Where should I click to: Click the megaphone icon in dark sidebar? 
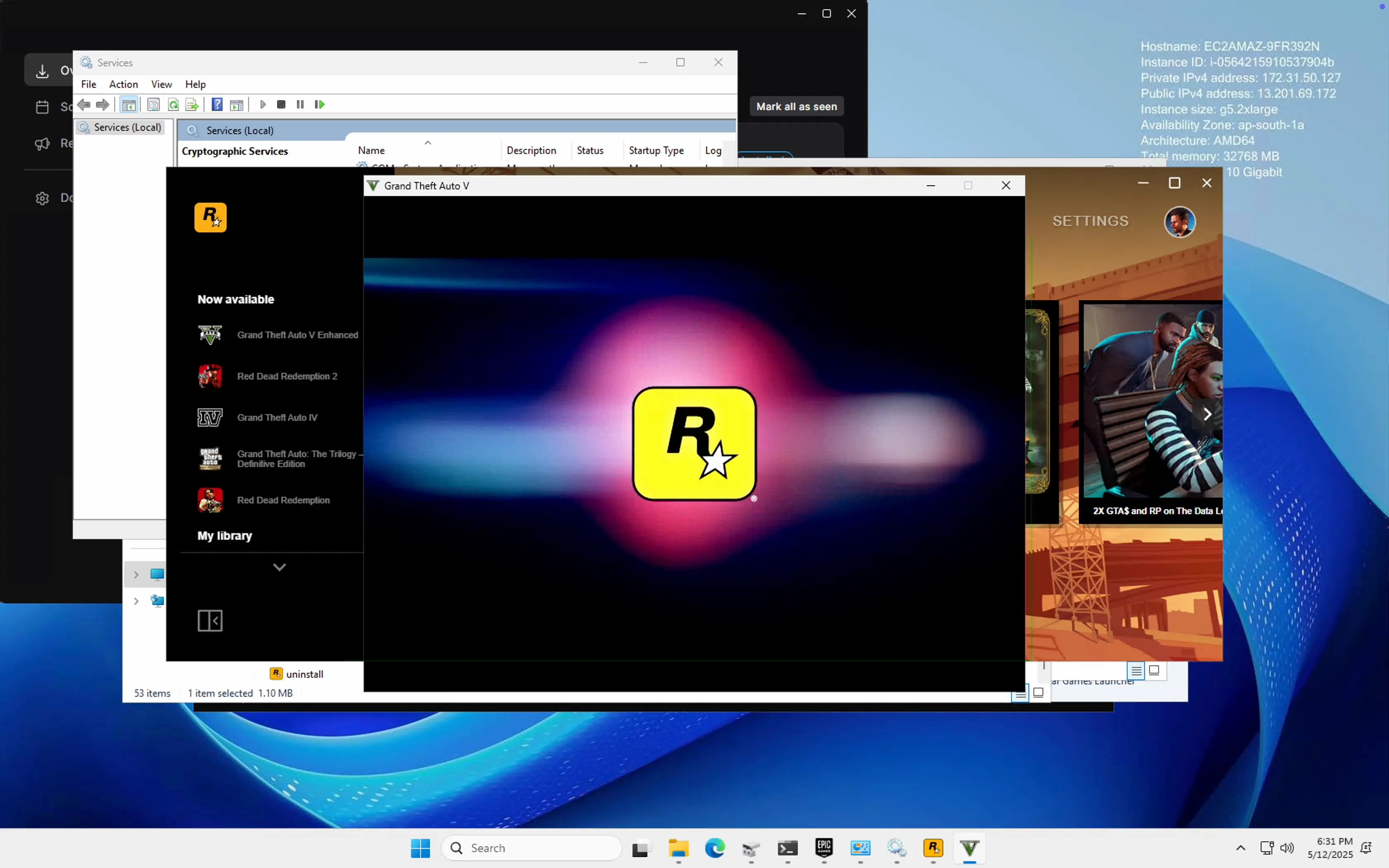click(42, 143)
